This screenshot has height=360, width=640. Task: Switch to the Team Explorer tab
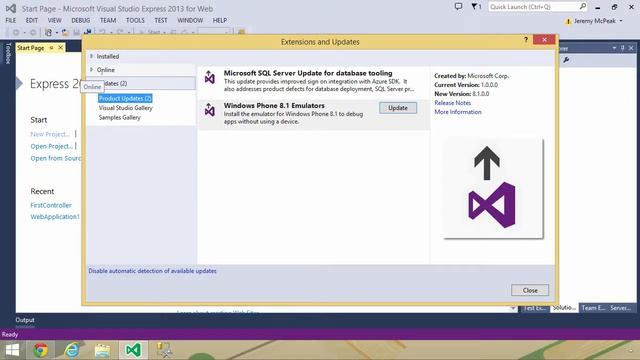click(593, 308)
